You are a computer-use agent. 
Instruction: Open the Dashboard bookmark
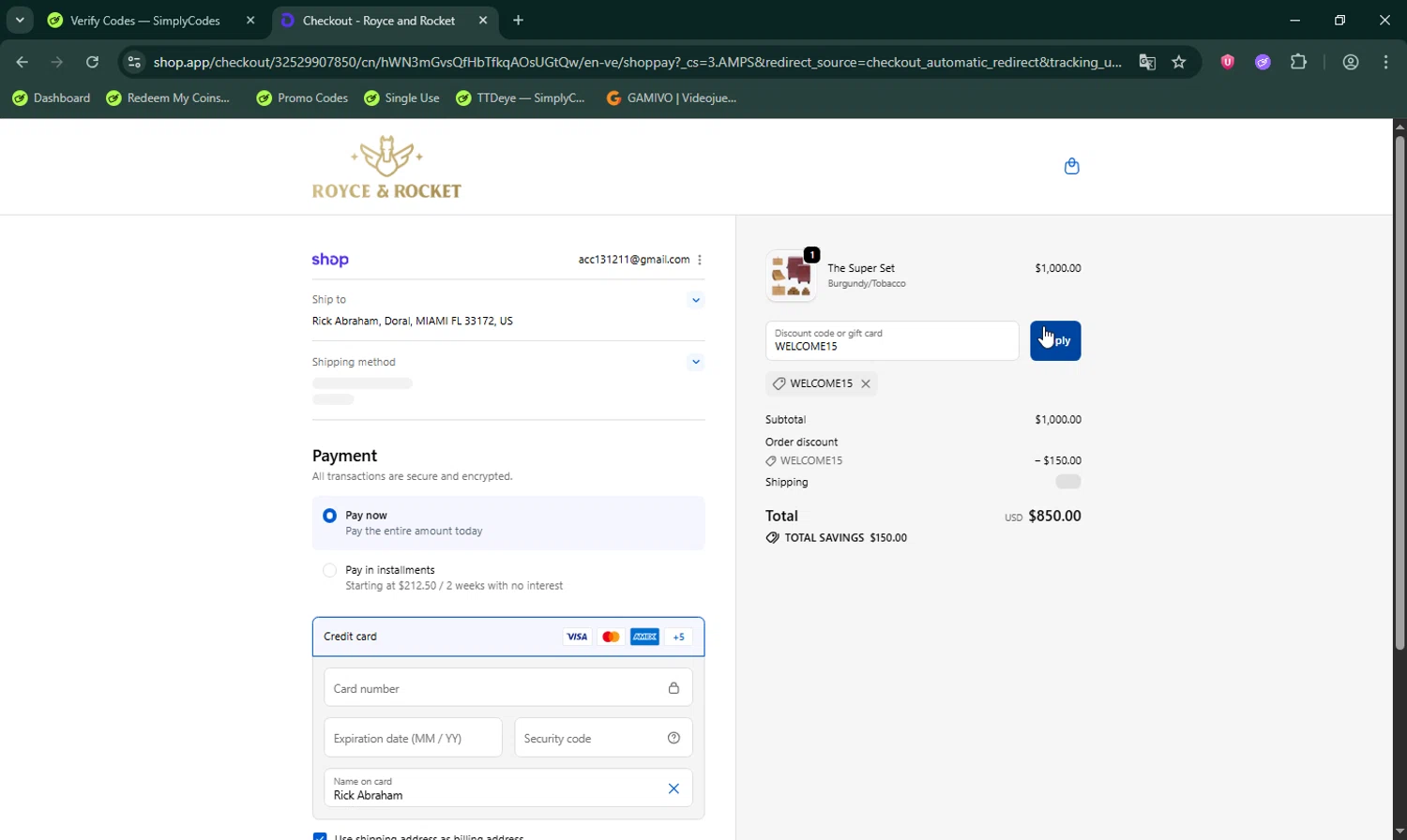[51, 97]
